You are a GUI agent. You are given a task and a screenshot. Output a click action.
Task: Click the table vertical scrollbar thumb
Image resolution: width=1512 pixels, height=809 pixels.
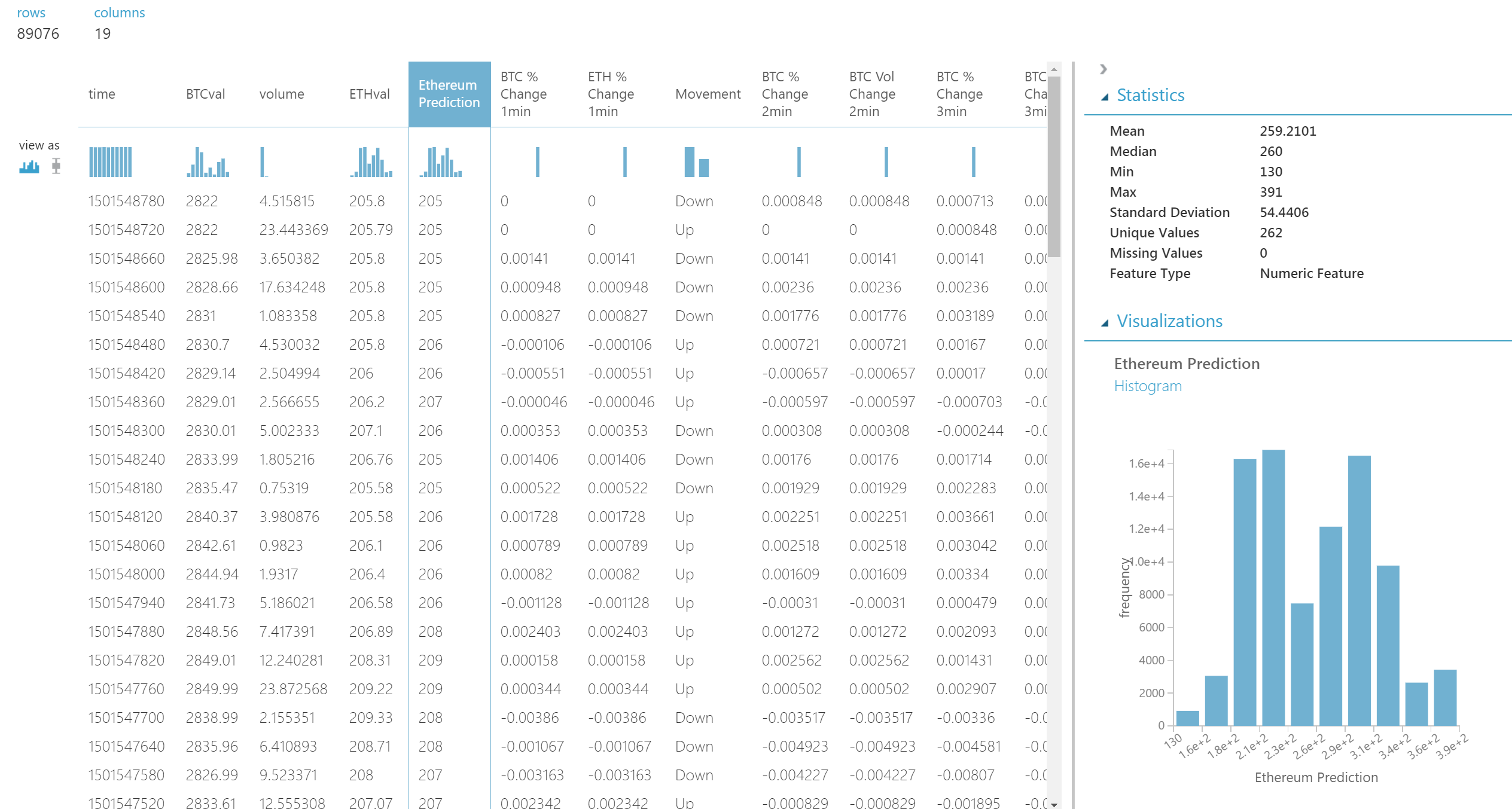click(1054, 166)
